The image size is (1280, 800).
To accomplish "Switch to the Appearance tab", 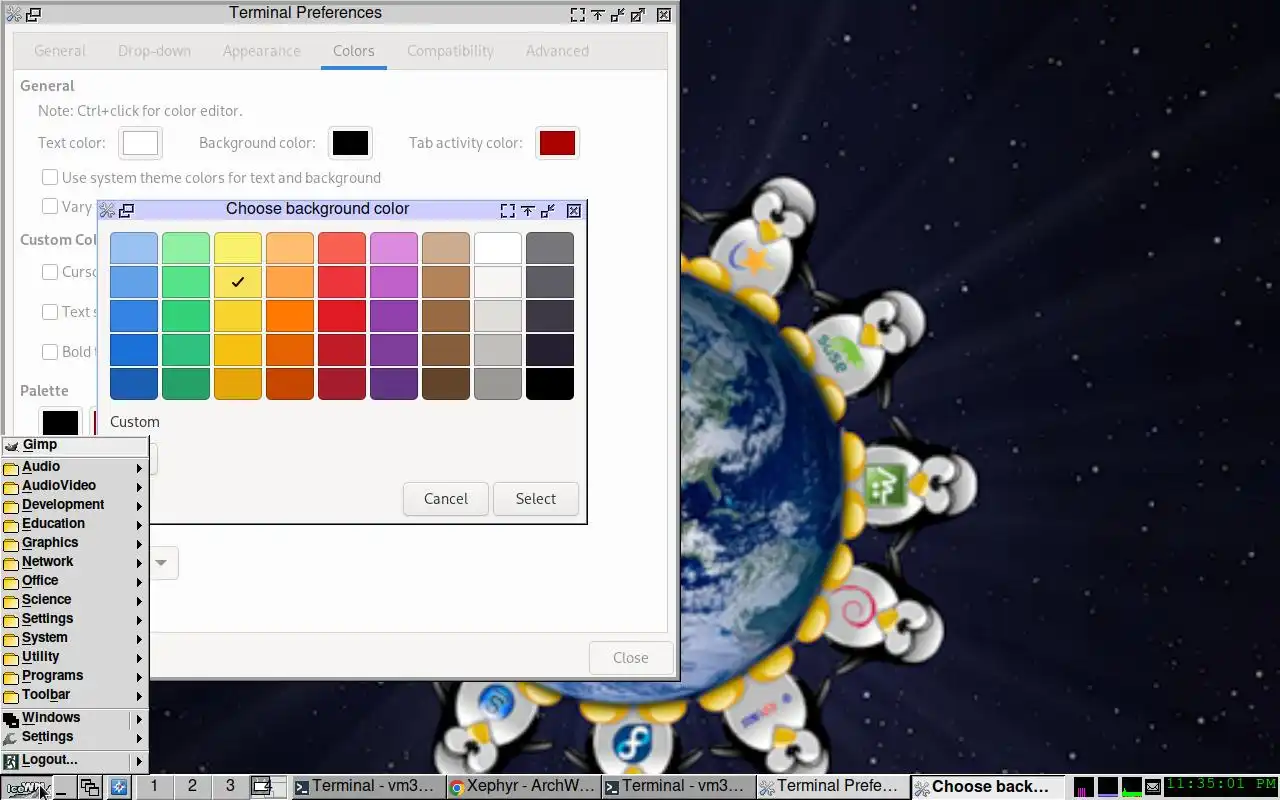I will (262, 51).
